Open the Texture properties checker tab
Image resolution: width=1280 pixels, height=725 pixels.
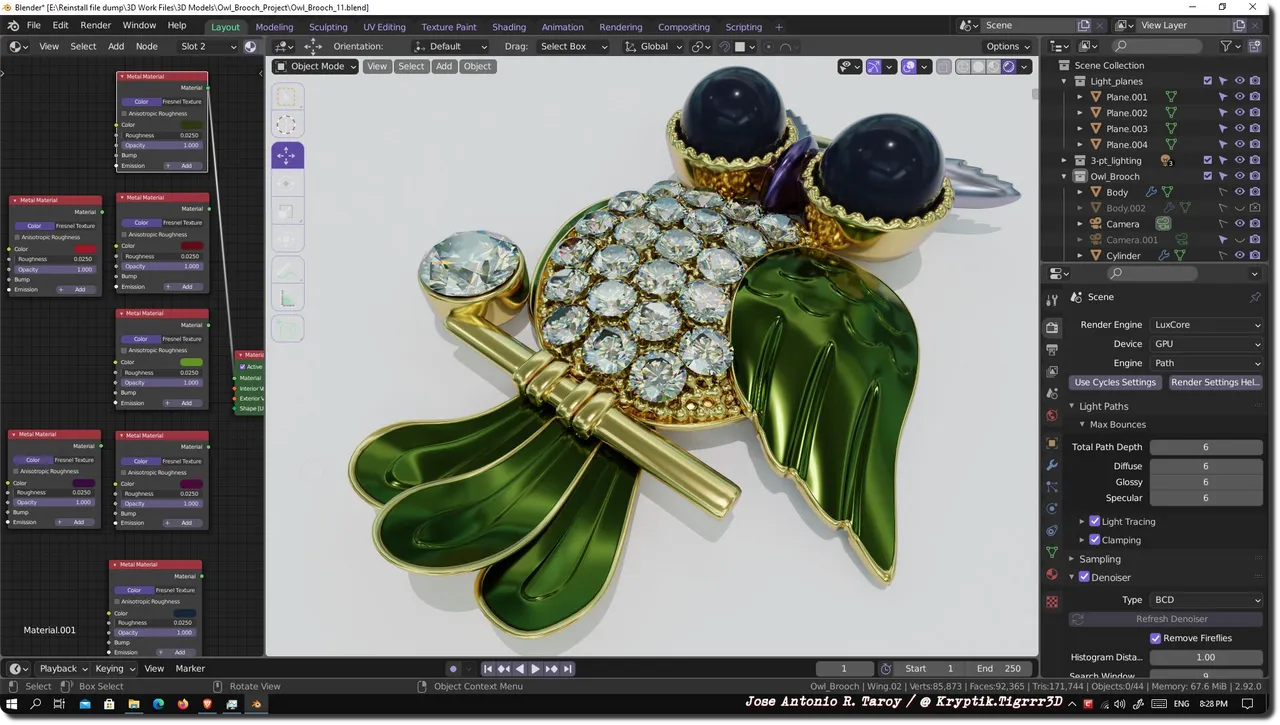click(x=1052, y=602)
